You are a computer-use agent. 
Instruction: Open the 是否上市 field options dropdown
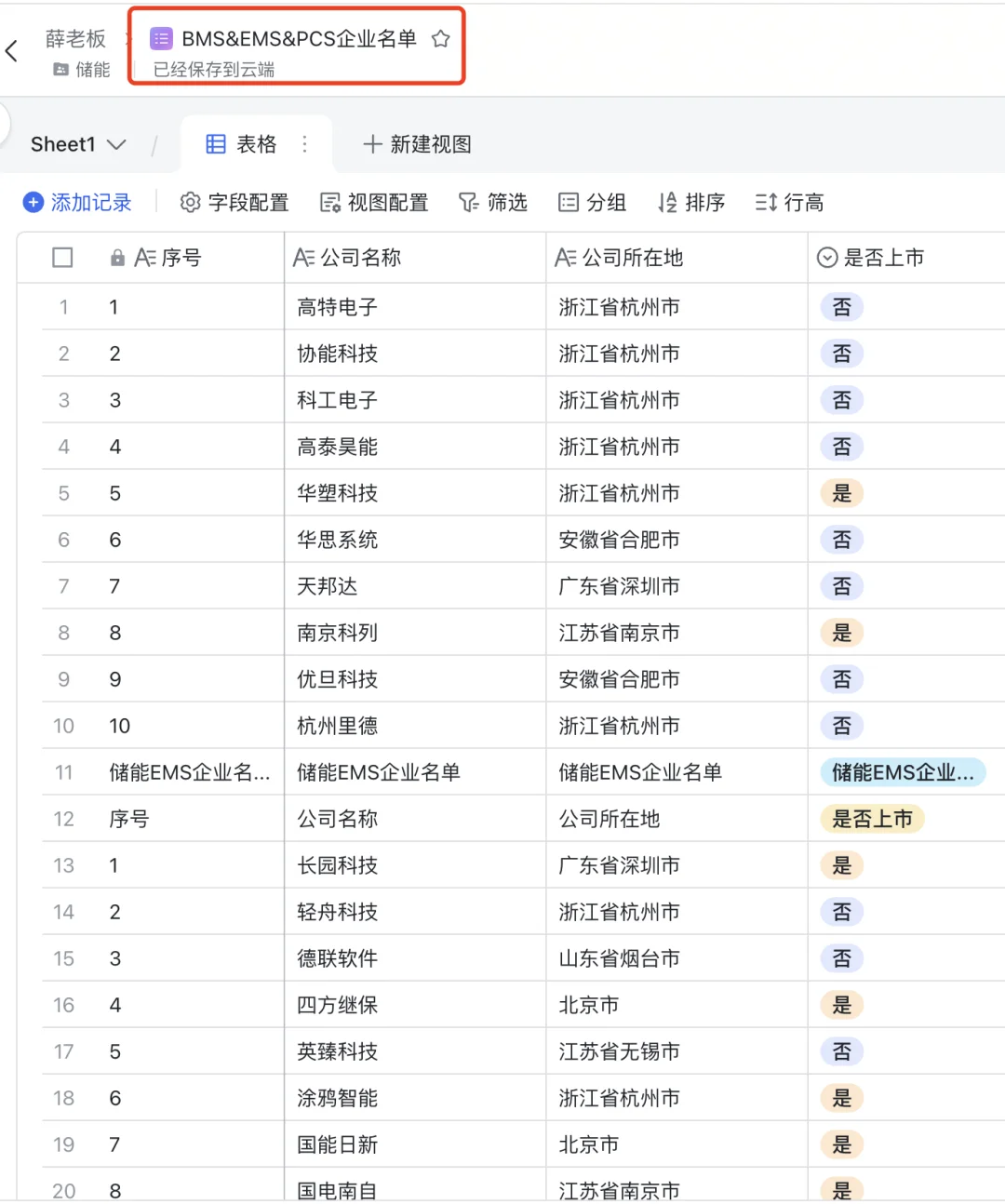pos(826,258)
